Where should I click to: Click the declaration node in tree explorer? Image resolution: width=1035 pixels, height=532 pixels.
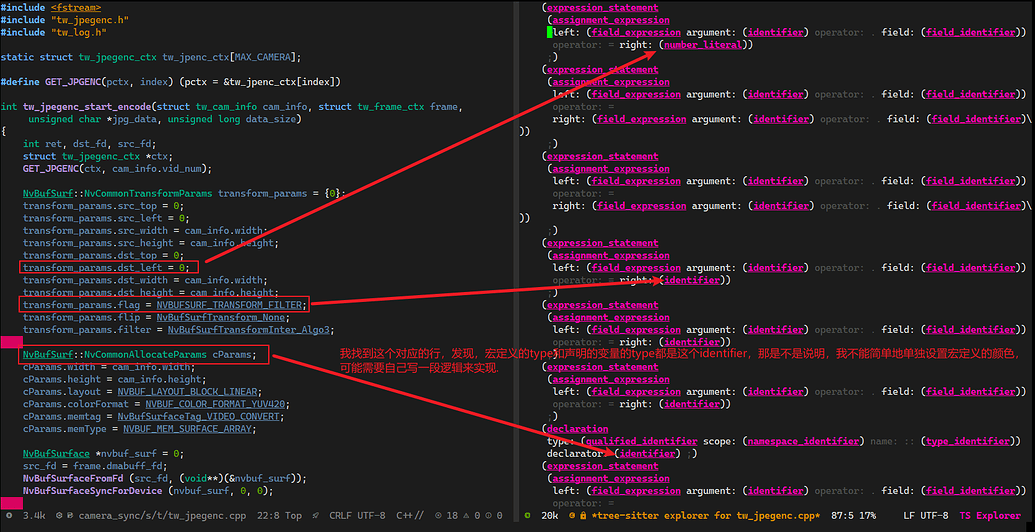tap(577, 429)
